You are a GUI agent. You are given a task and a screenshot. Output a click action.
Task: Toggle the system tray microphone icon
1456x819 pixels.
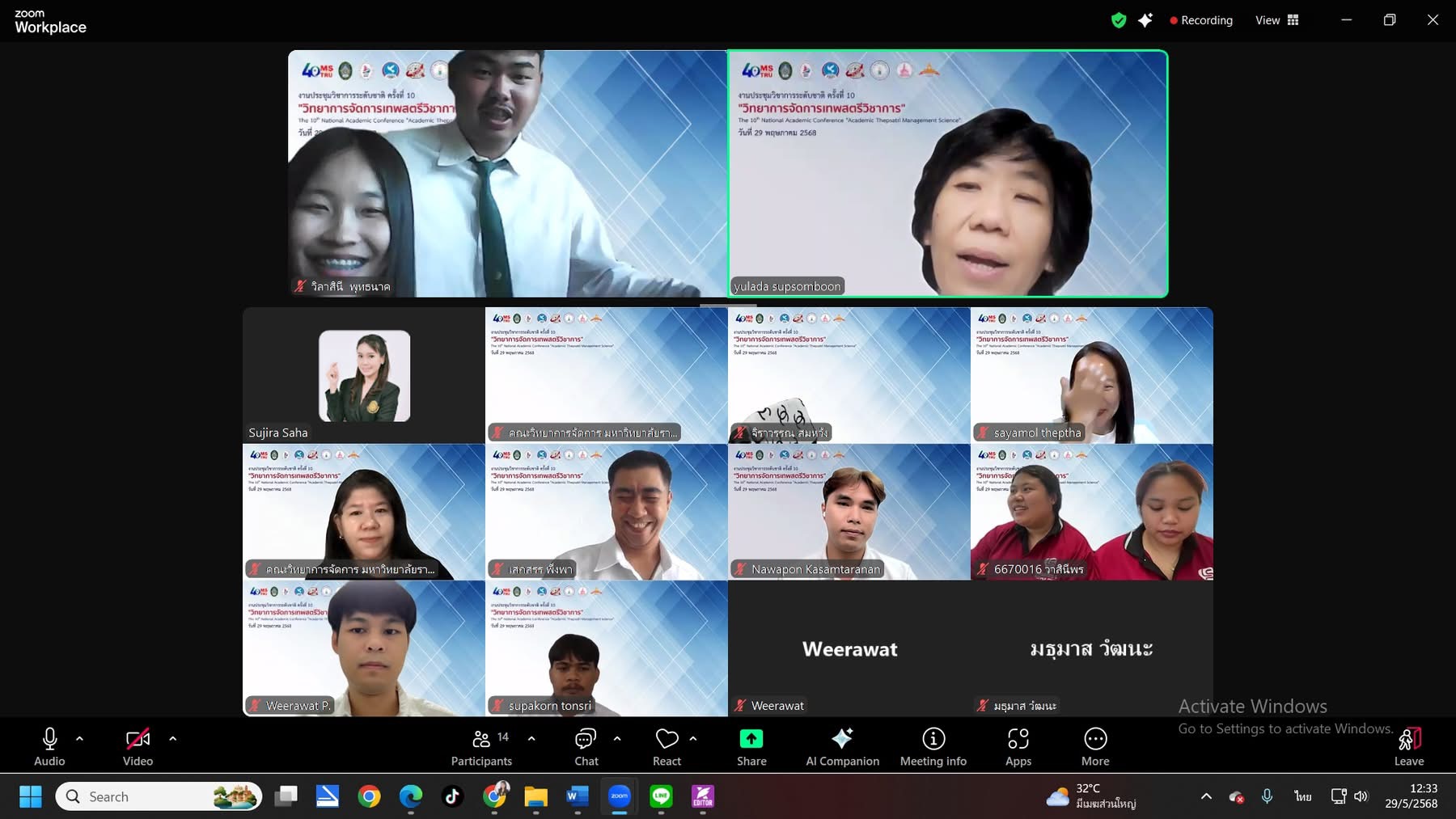coord(1267,796)
